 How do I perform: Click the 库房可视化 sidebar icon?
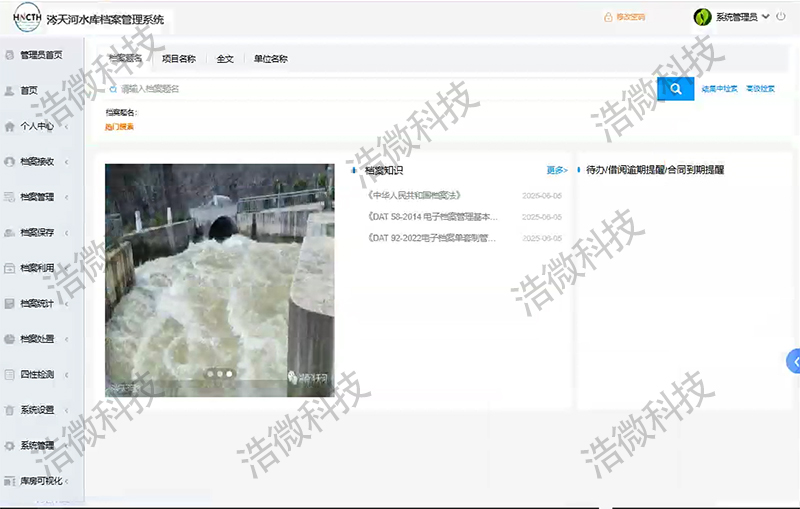[9, 481]
